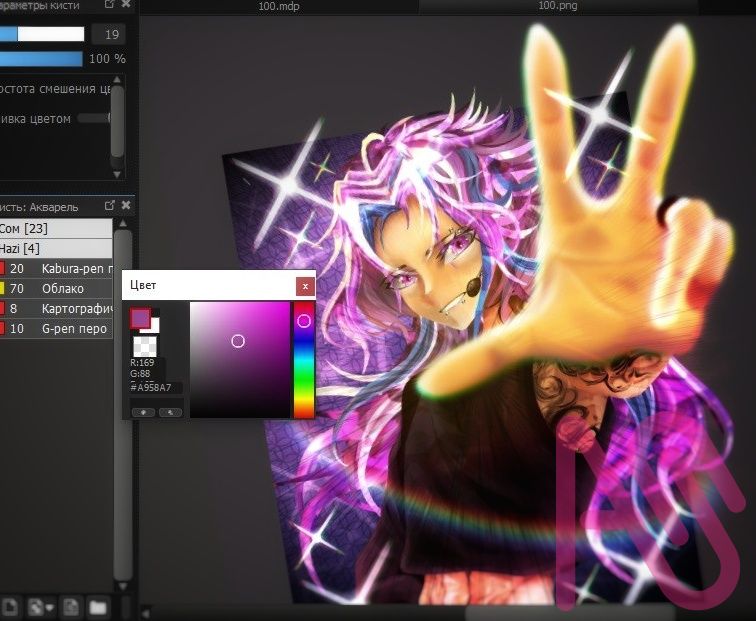The image size is (756, 621).
Task: Click the G:88 color value
Action: coord(140,374)
